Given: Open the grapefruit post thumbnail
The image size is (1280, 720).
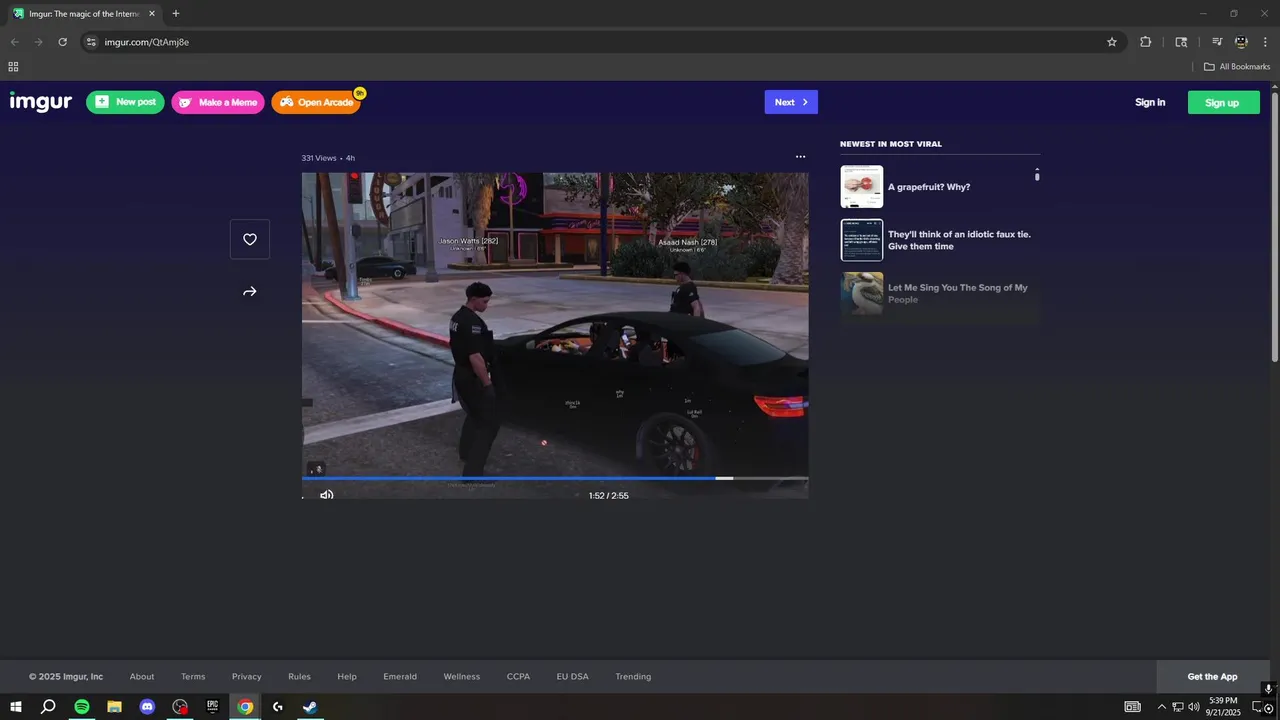Looking at the screenshot, I should pyautogui.click(x=862, y=187).
